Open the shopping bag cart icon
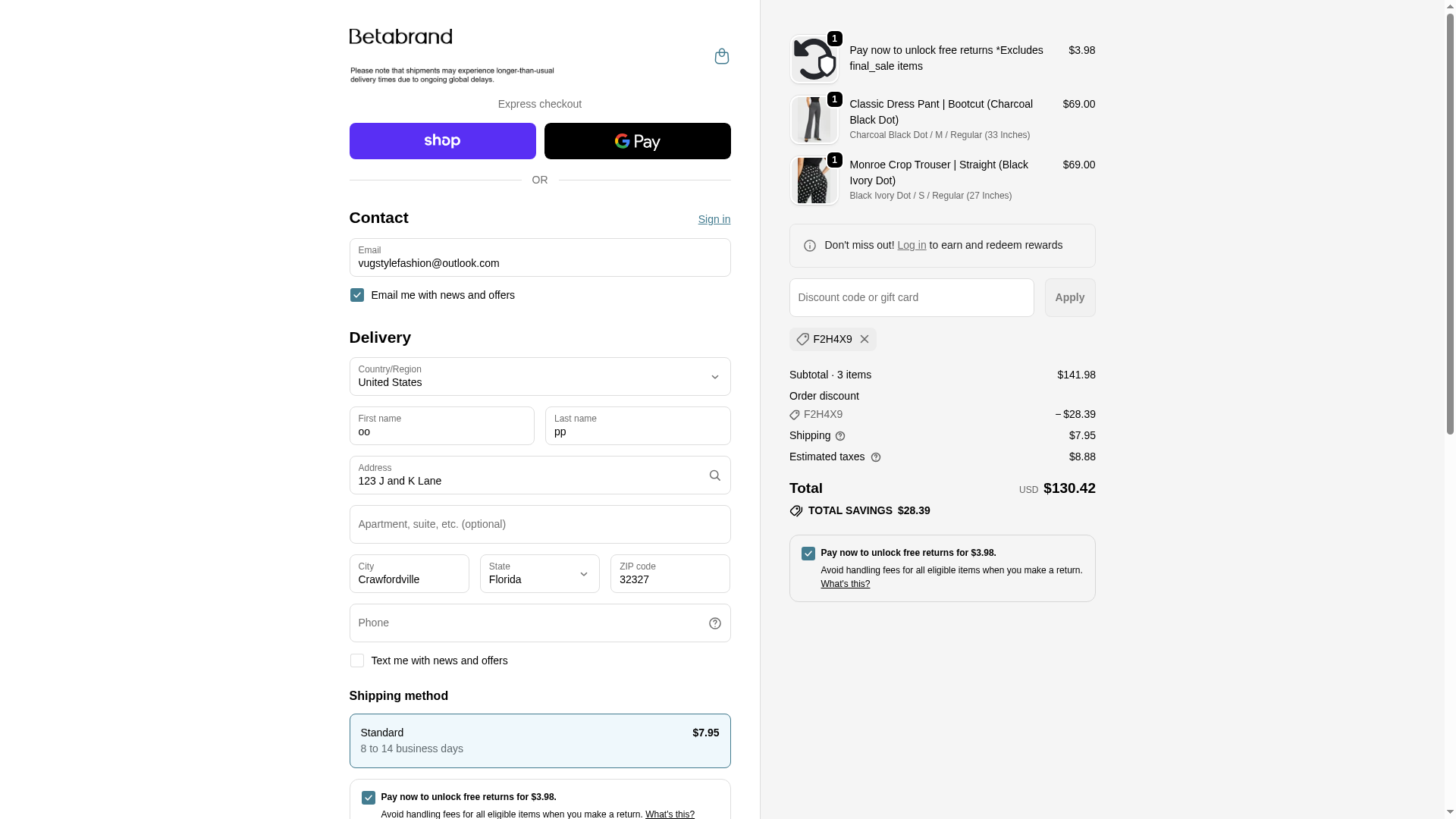Image resolution: width=1456 pixels, height=819 pixels. coord(721,56)
